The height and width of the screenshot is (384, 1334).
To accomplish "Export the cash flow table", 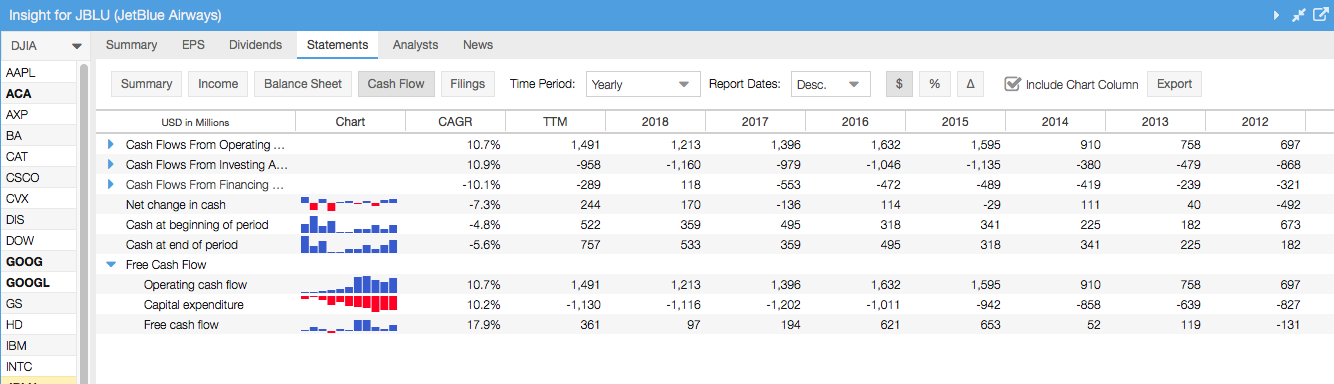I will tap(1174, 84).
